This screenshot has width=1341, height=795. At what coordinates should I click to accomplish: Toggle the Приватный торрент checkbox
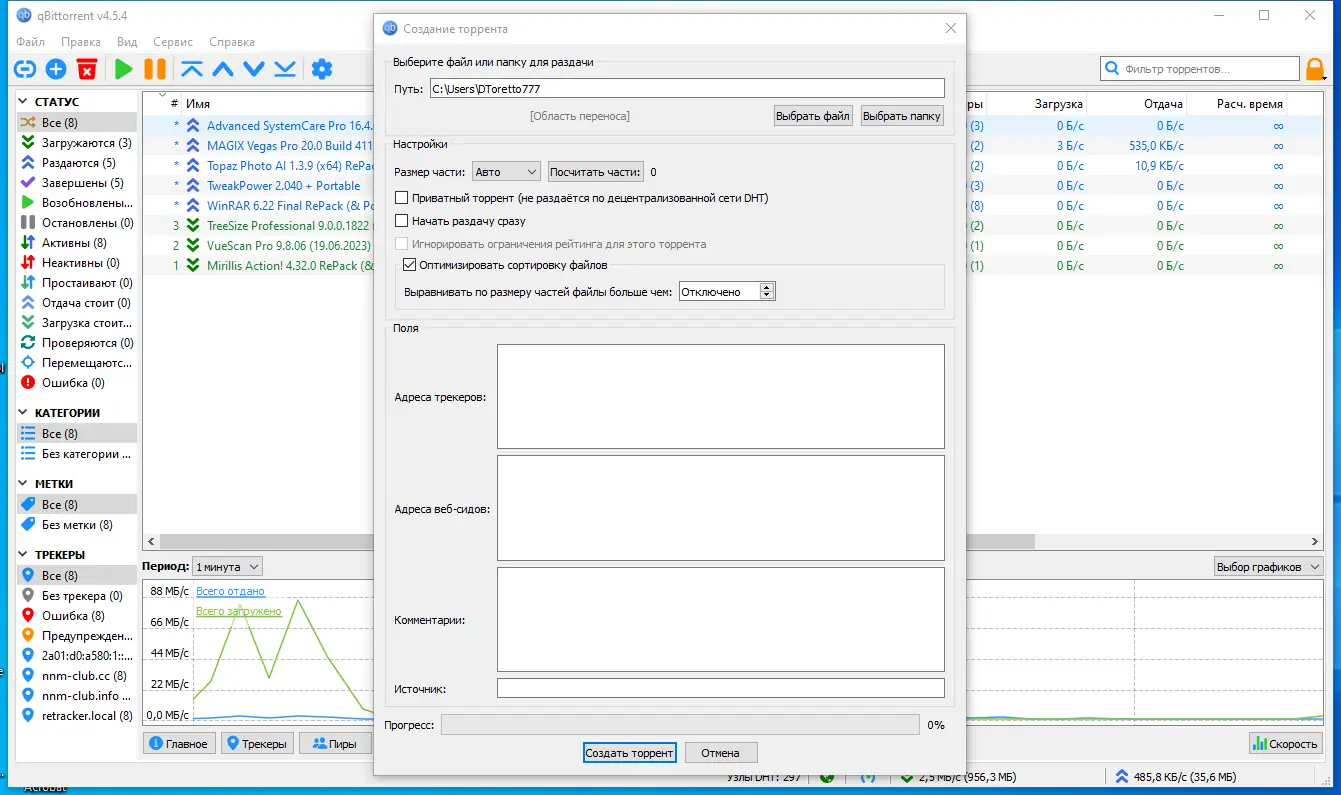[x=402, y=198]
